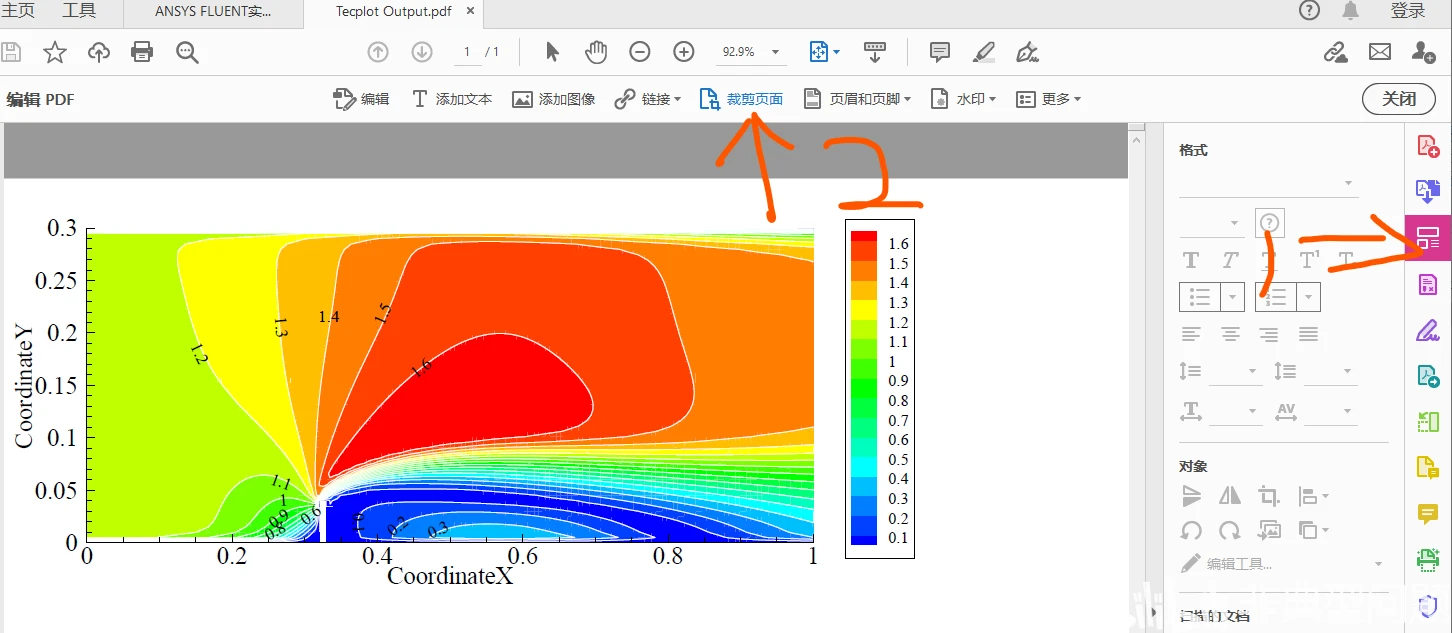
Task: Open the Tools (工具) menu tab
Action: click(79, 11)
